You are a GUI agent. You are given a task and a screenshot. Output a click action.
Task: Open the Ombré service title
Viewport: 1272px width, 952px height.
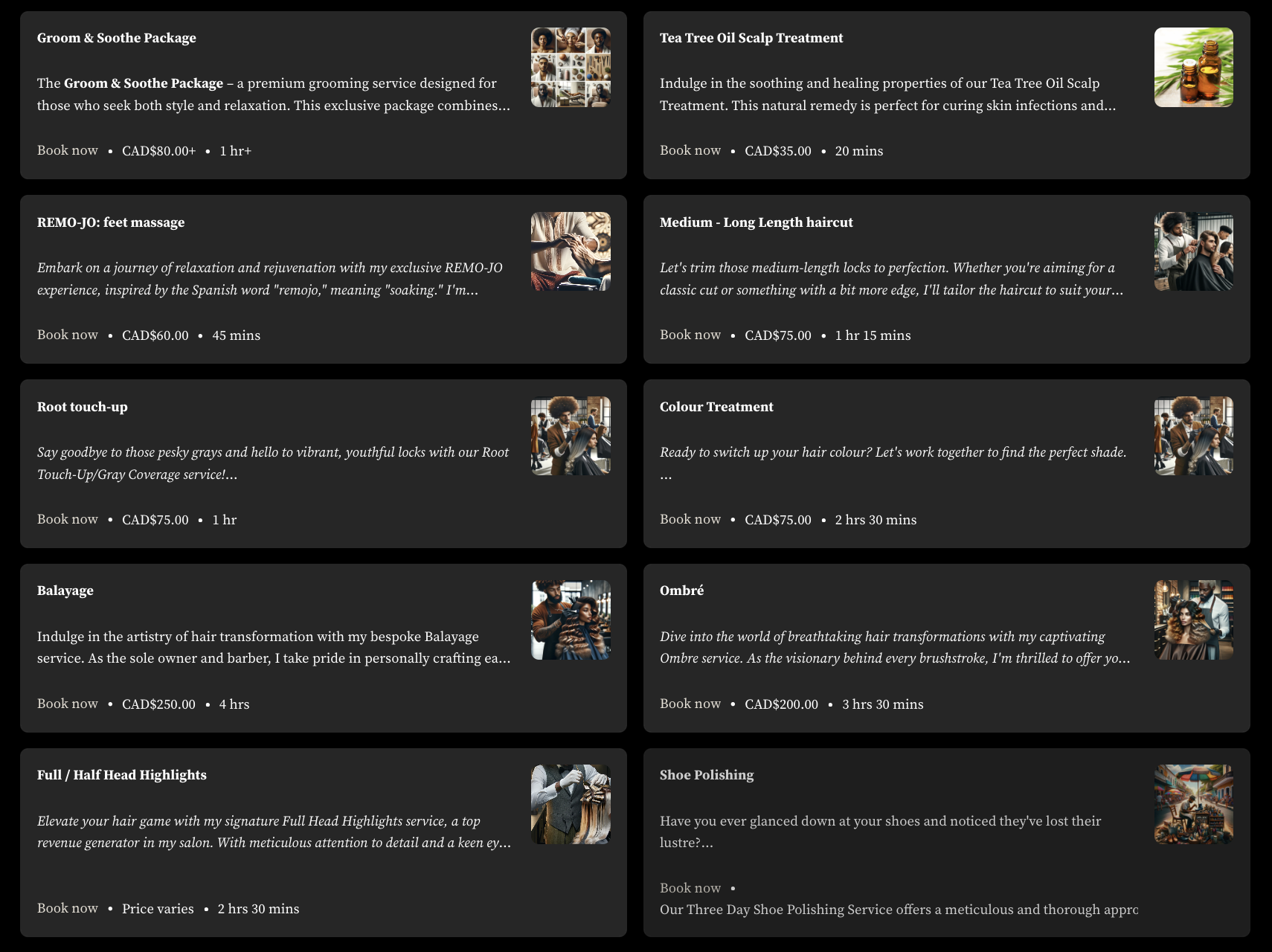681,591
